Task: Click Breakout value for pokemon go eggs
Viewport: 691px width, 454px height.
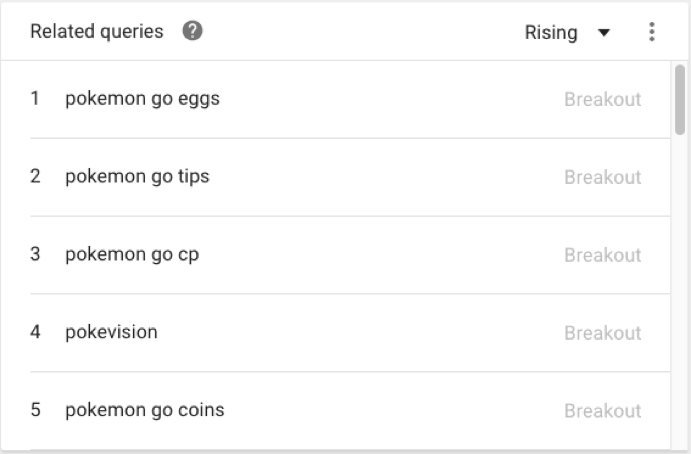Action: point(602,100)
